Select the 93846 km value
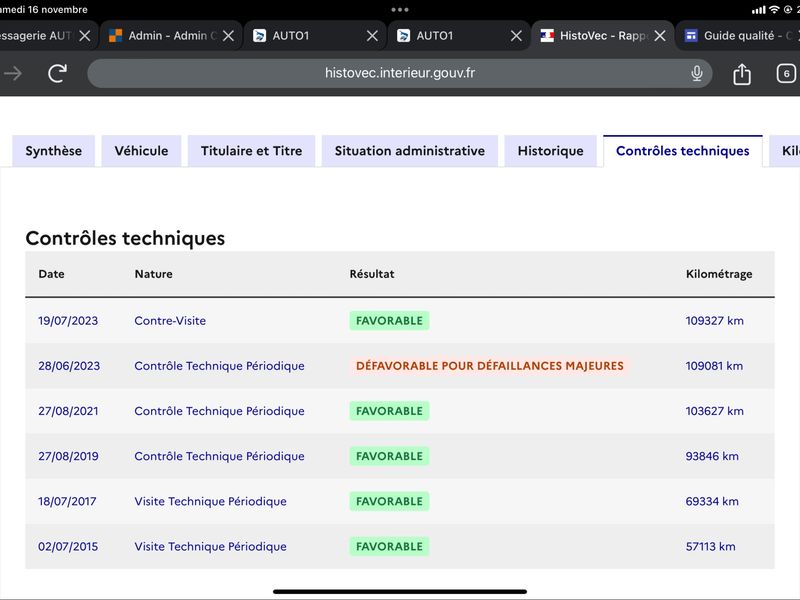800x600 pixels. click(712, 456)
